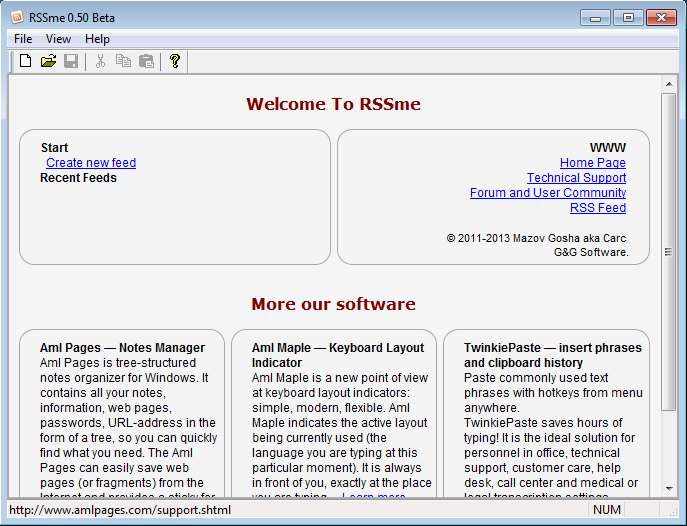
Task: Click the scrollbar down arrow
Action: pos(669,489)
